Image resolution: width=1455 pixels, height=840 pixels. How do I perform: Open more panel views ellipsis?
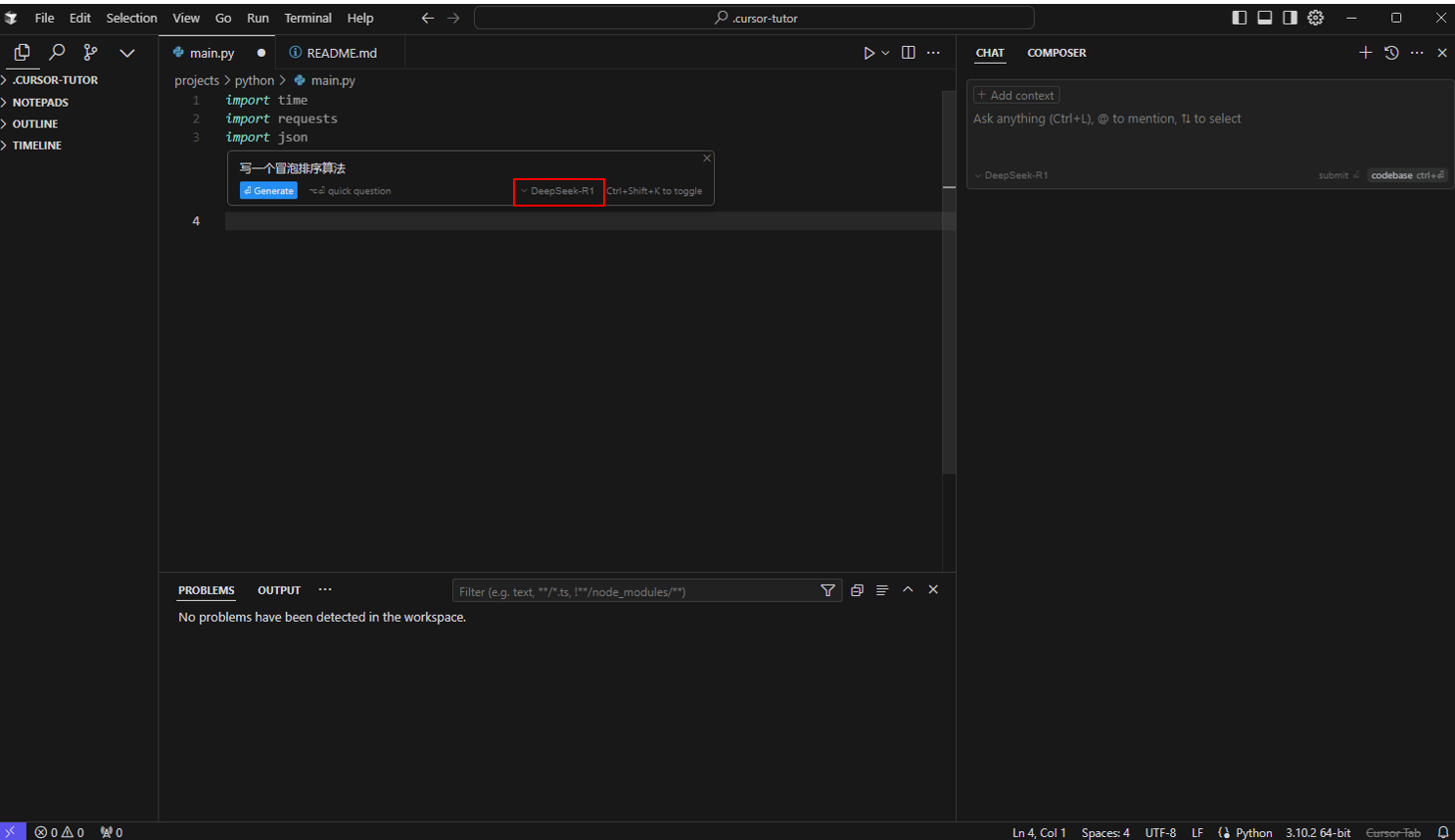[x=325, y=589]
